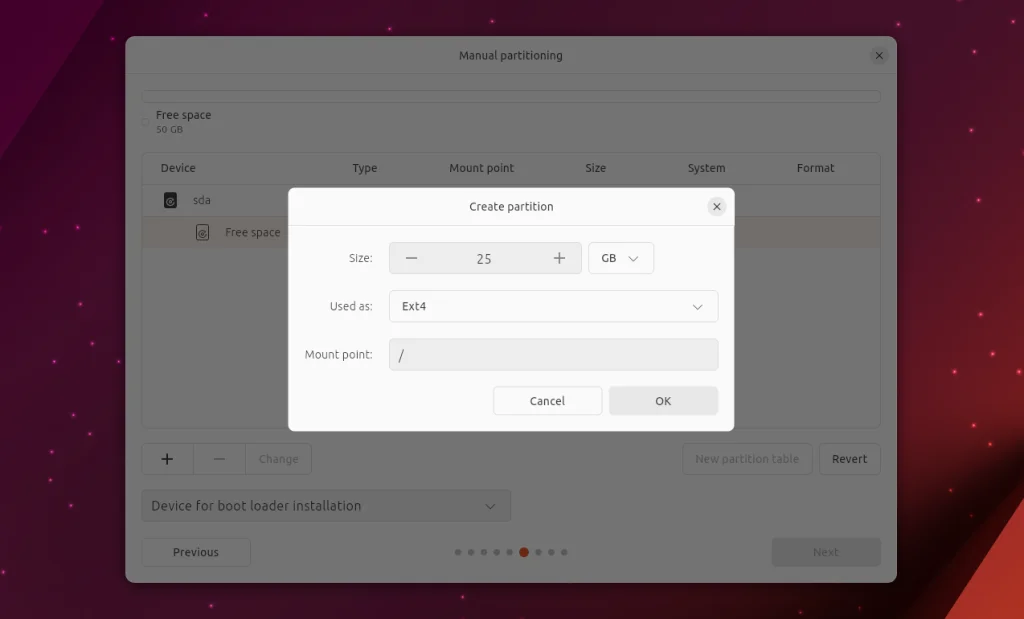Close the Create partition dialog with its X icon
This screenshot has width=1024, height=619.
[716, 206]
